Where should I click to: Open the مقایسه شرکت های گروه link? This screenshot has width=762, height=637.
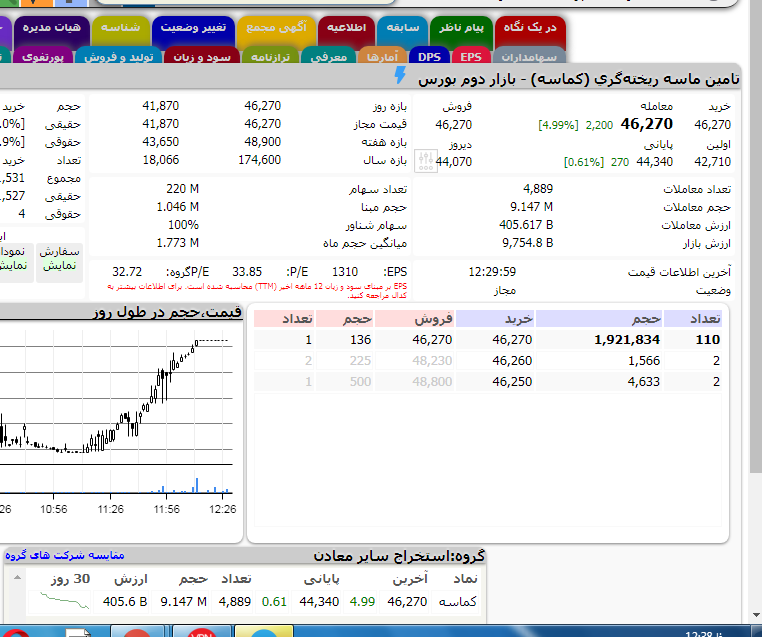65,555
